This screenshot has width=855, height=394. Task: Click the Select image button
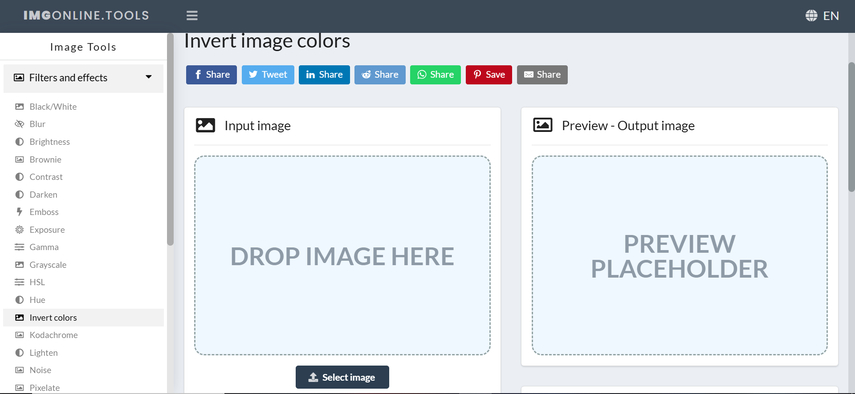(x=342, y=377)
